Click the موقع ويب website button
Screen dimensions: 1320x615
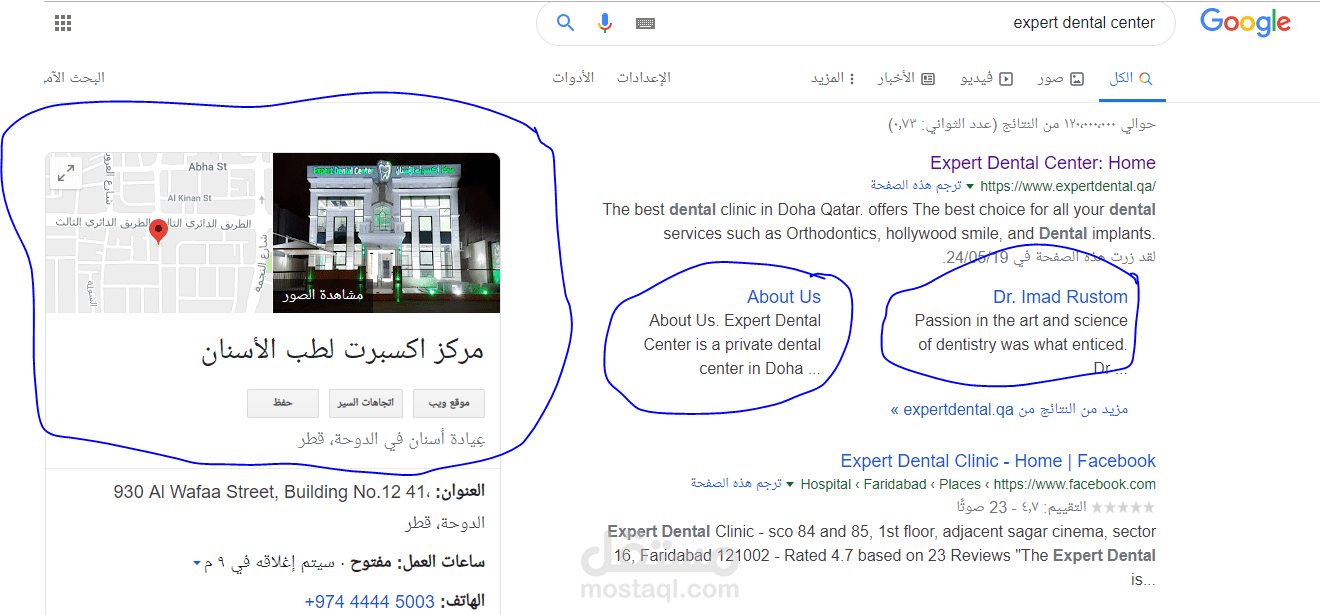(449, 403)
